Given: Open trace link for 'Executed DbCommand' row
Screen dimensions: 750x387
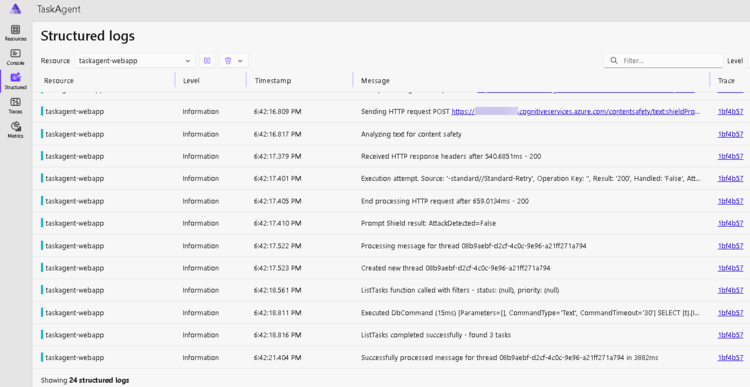Looking at the screenshot, I should (x=730, y=313).
